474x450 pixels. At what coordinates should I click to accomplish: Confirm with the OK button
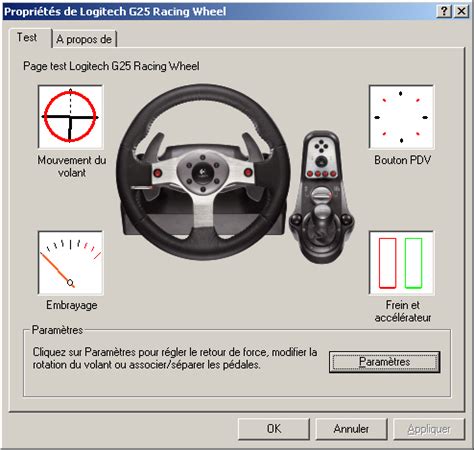tap(274, 429)
